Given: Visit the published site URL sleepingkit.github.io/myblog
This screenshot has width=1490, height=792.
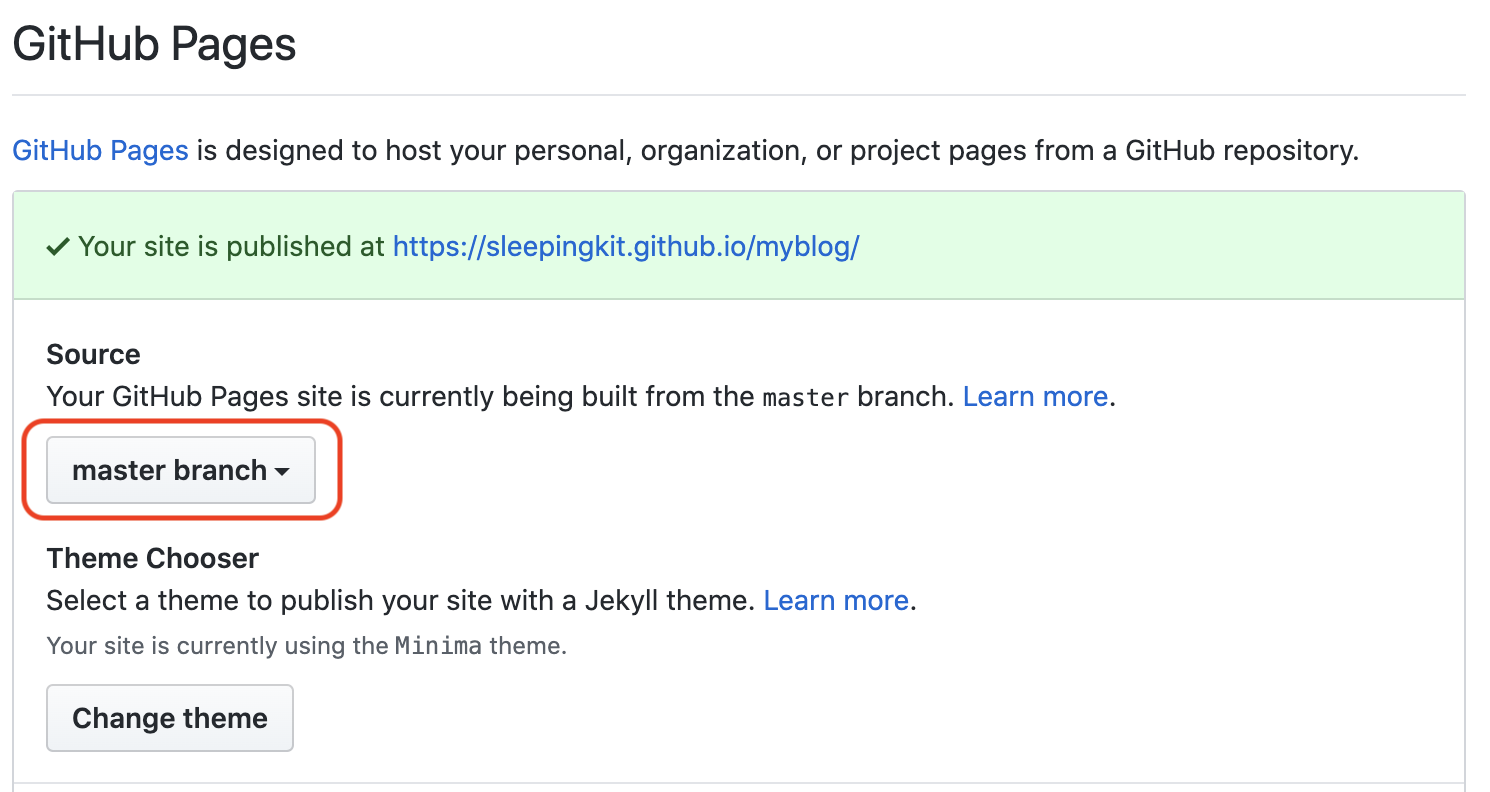Looking at the screenshot, I should pyautogui.click(x=626, y=247).
